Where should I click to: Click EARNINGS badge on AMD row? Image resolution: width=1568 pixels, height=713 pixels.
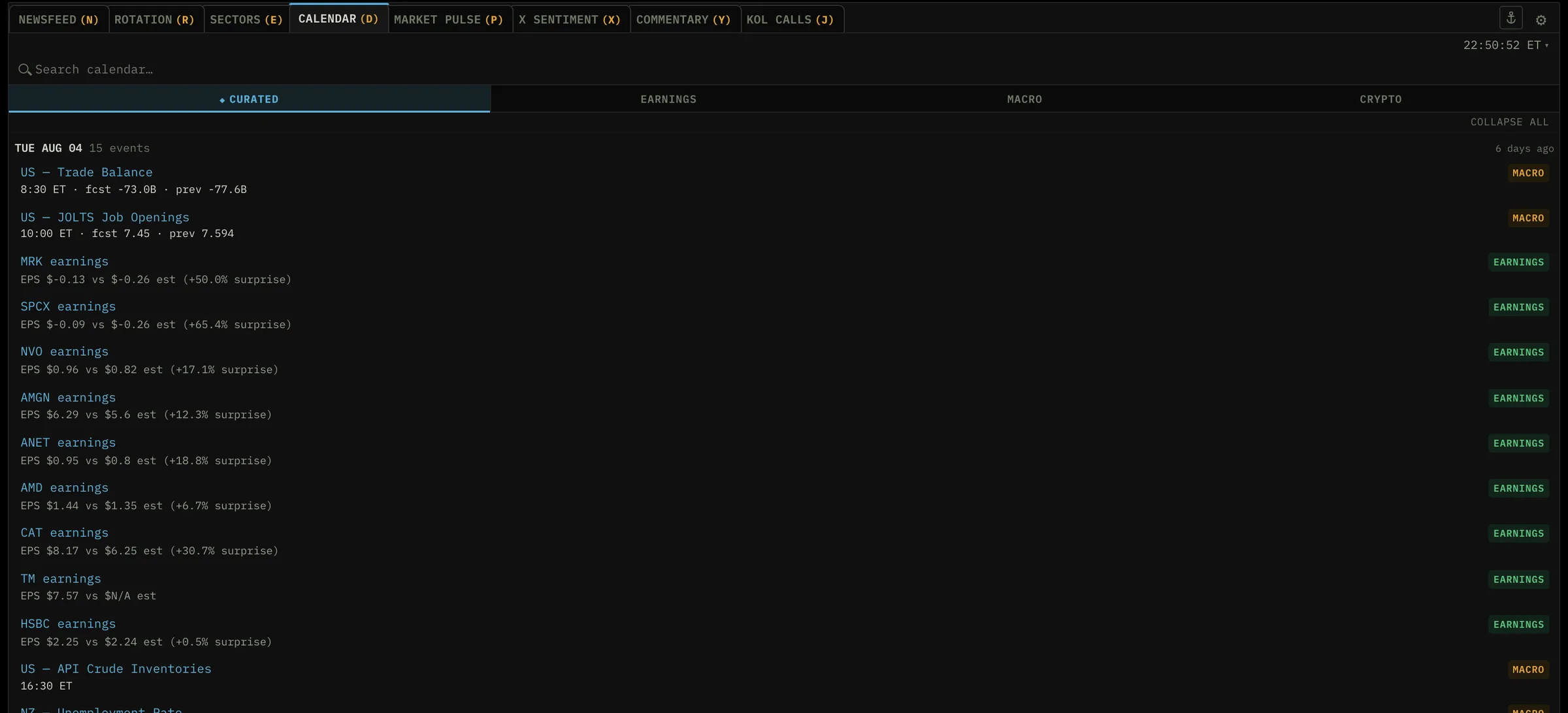click(1518, 488)
